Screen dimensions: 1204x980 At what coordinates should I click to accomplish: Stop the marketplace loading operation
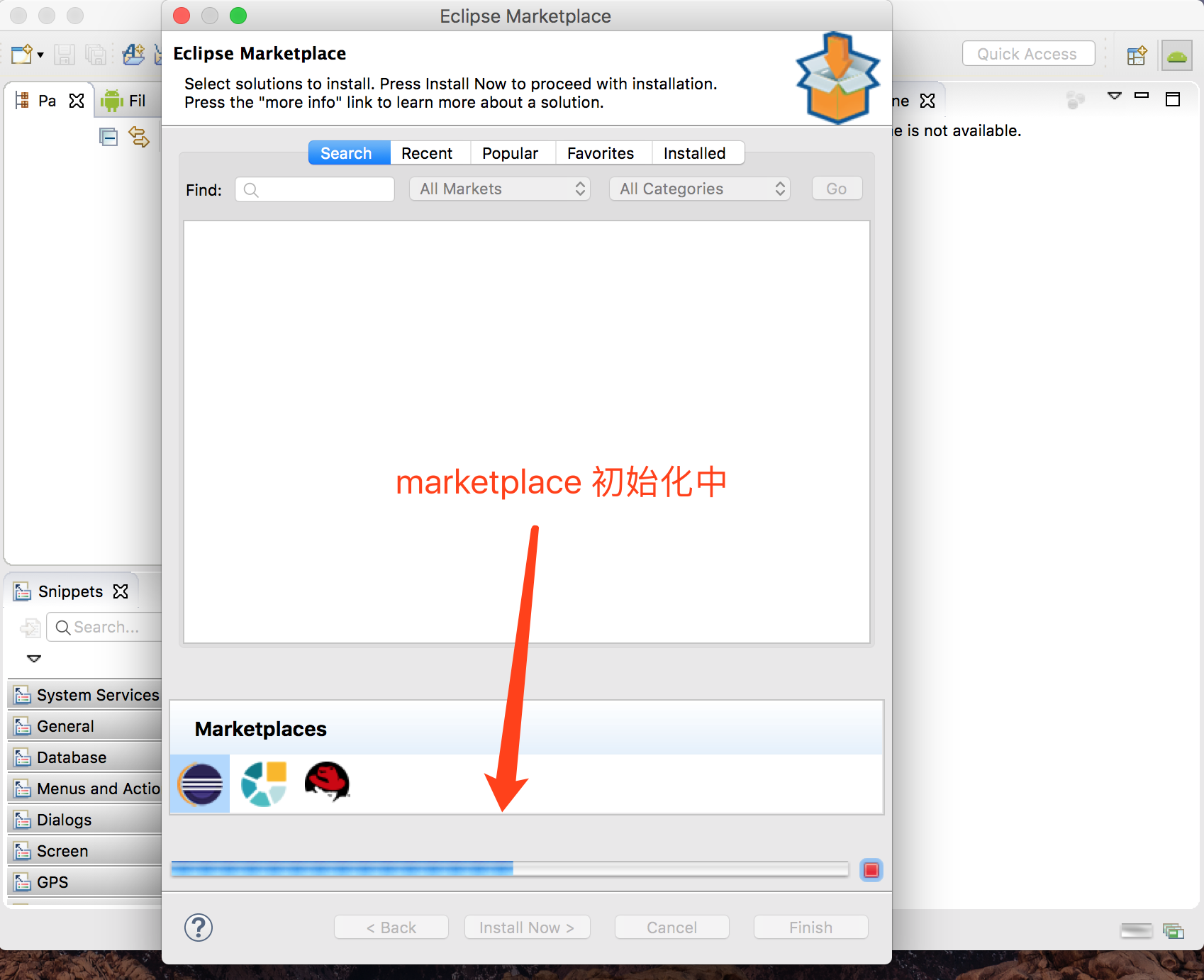(871, 870)
